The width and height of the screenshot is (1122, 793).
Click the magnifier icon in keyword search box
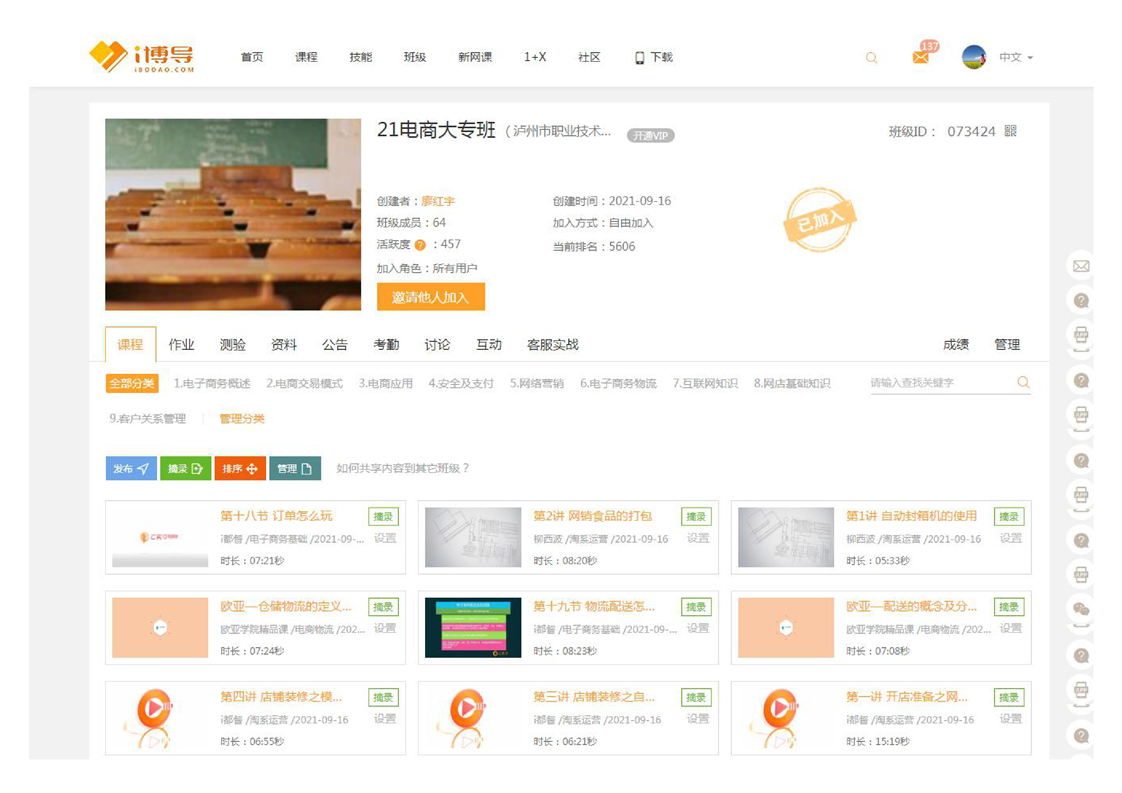click(1023, 383)
